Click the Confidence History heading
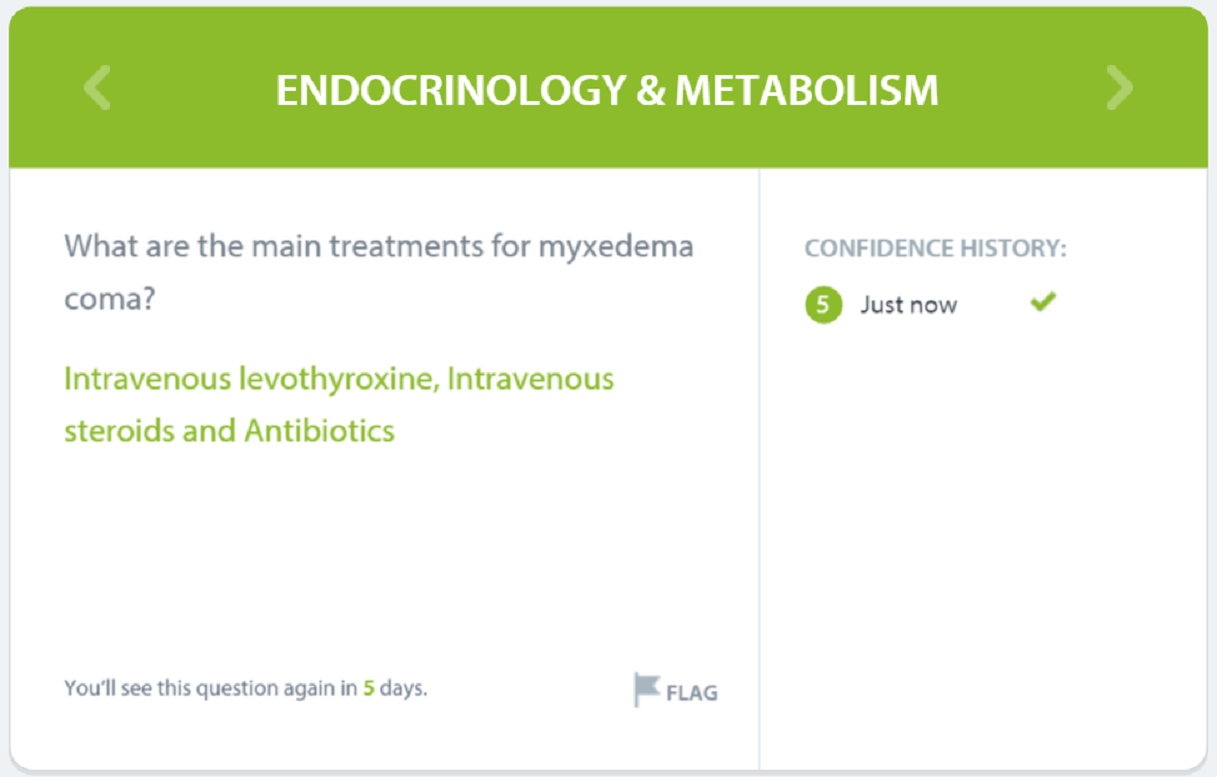The image size is (1217, 777). 935,248
